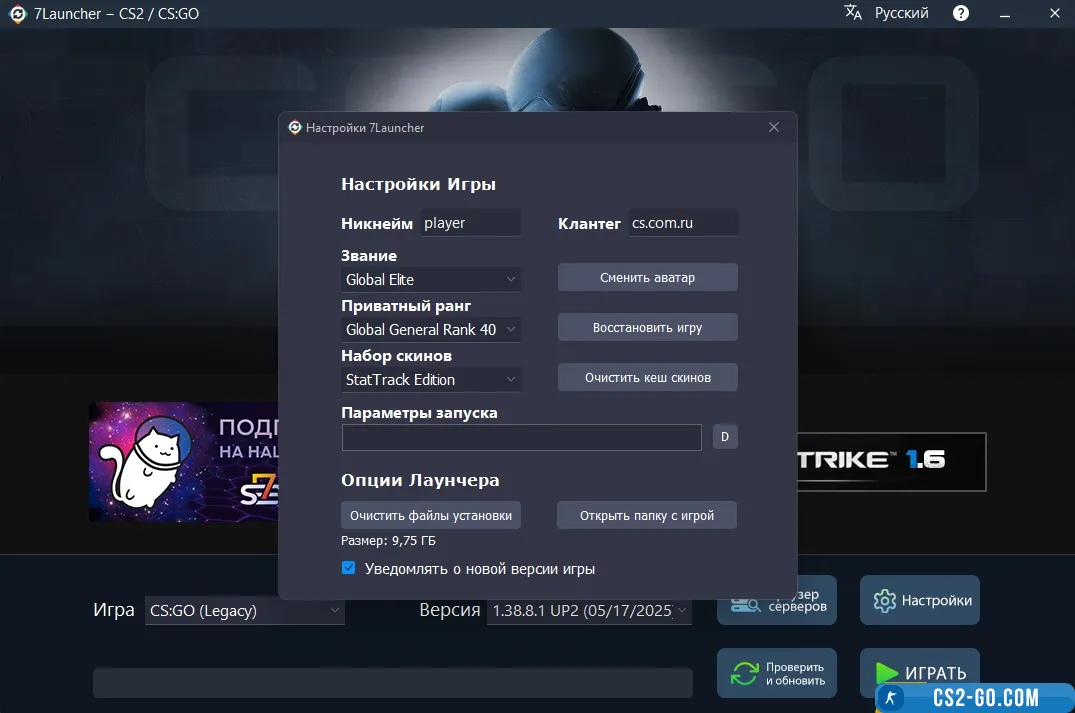Click the Очистить кеш скинов button

coord(647,377)
